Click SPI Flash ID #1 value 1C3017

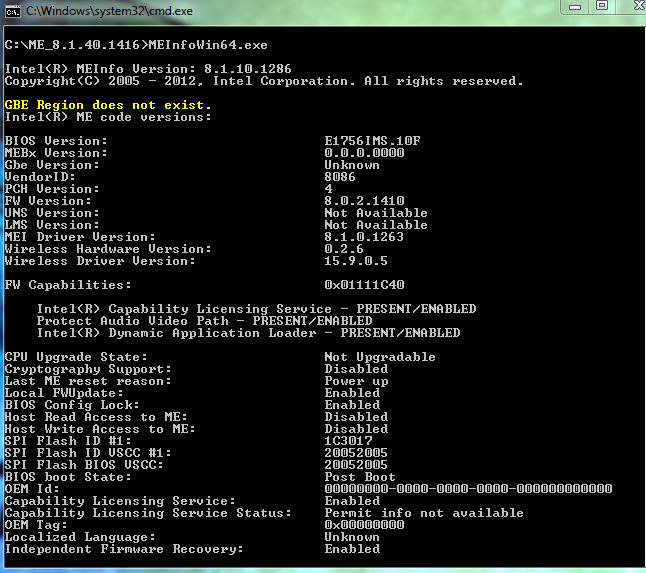point(348,441)
